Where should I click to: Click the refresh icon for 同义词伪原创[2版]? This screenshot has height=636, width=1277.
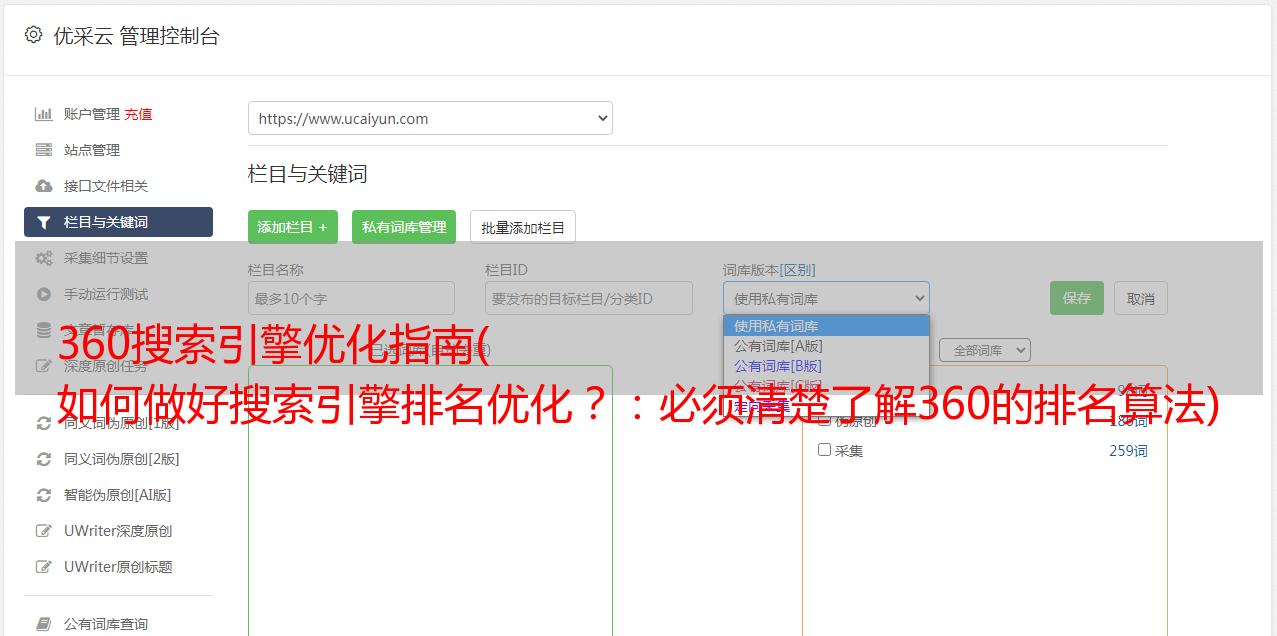click(44, 459)
